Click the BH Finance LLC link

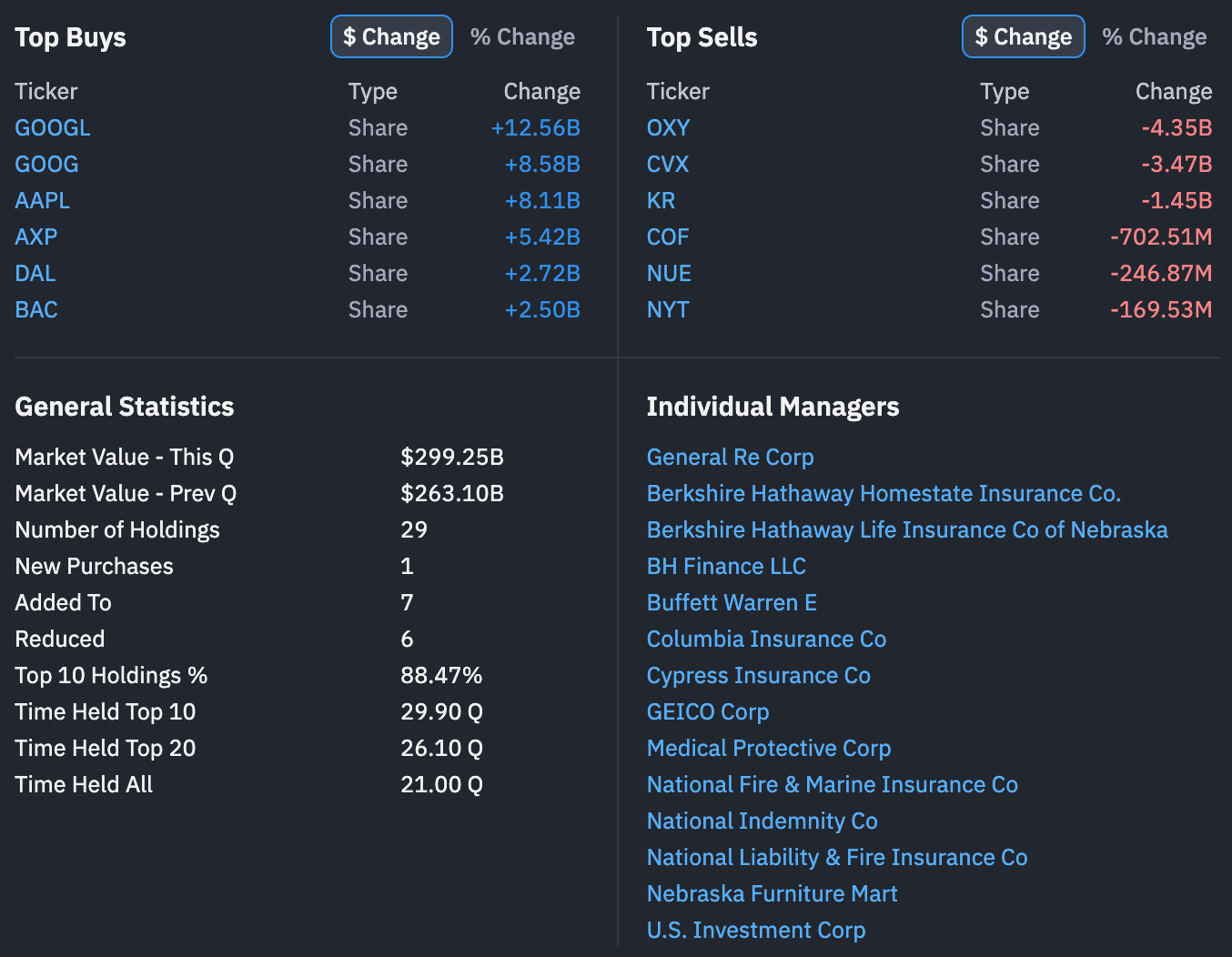726,566
